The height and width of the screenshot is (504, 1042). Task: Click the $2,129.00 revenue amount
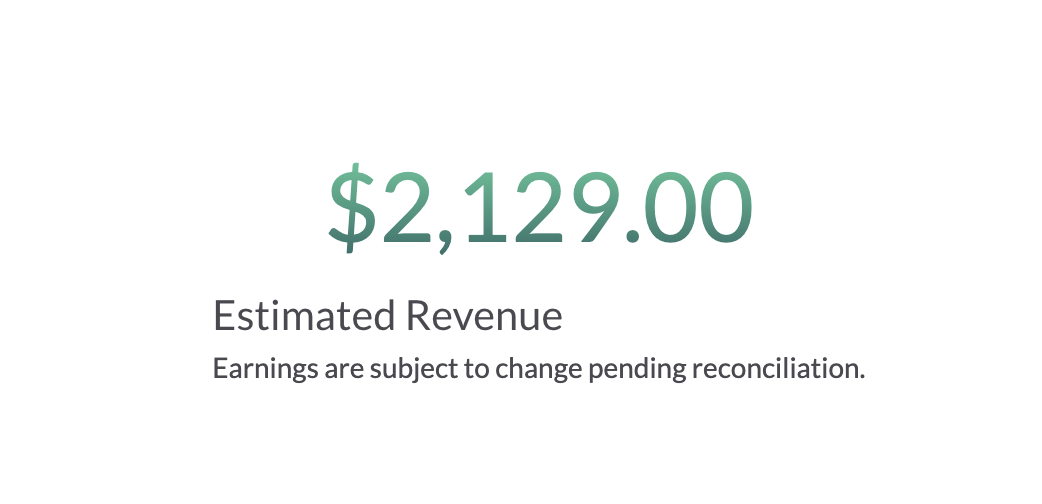coord(541,208)
